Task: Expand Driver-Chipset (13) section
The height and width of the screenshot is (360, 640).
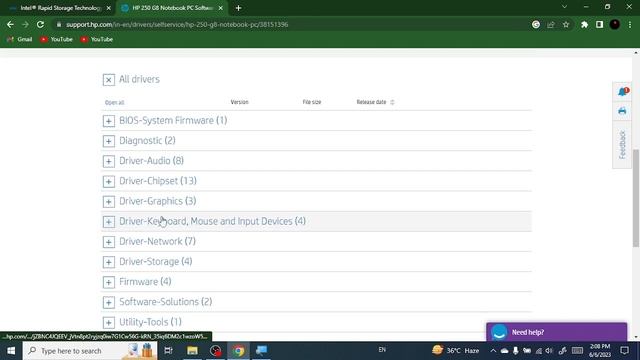Action: tap(109, 181)
